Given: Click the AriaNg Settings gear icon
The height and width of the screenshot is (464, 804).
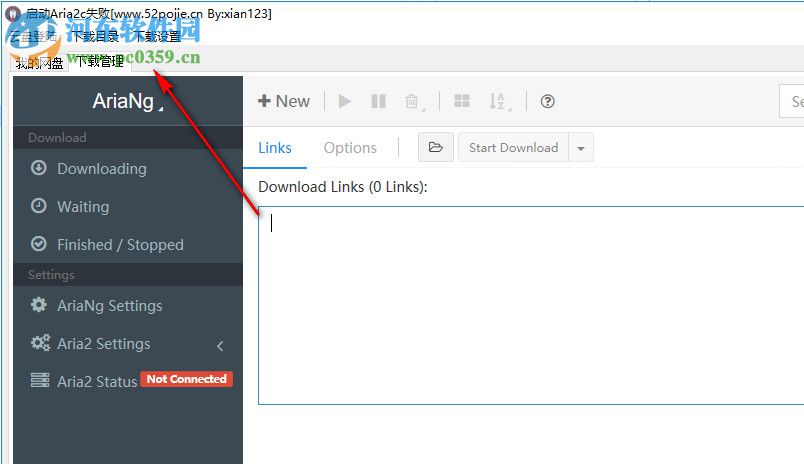Looking at the screenshot, I should click(38, 305).
